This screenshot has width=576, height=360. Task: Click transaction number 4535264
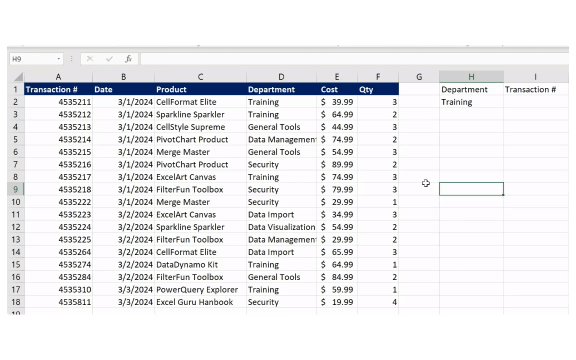[x=58, y=252]
